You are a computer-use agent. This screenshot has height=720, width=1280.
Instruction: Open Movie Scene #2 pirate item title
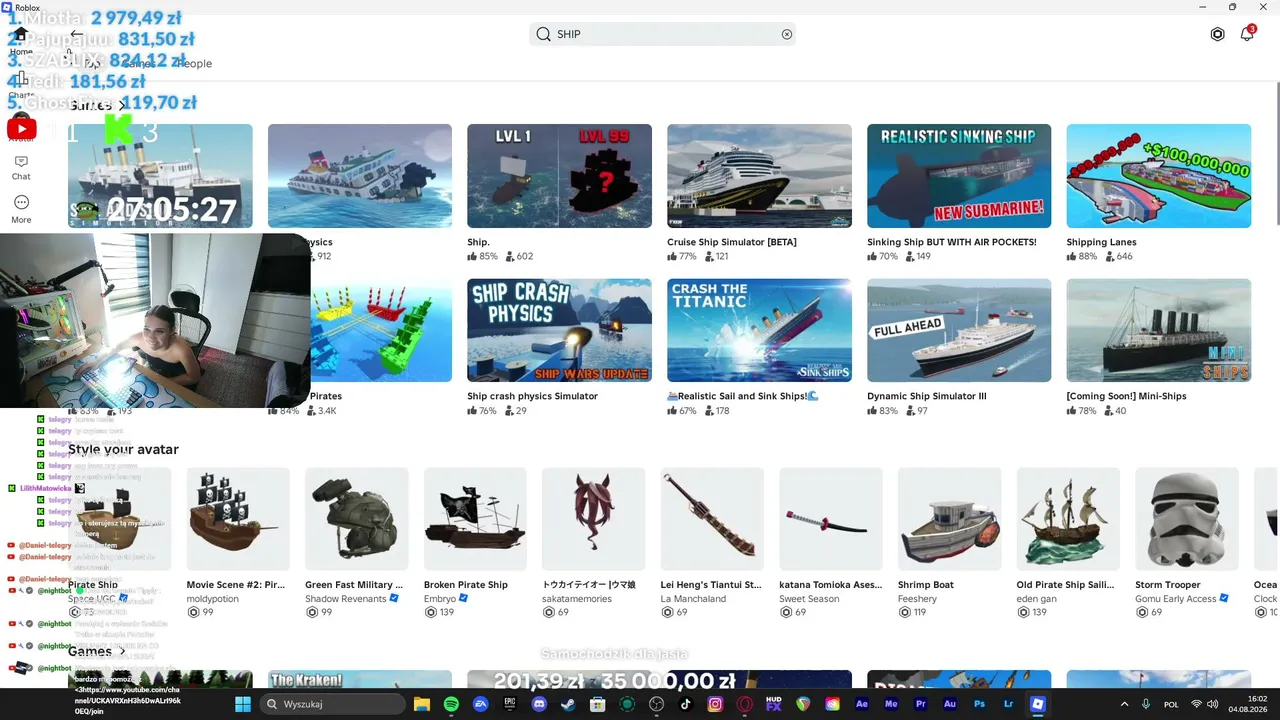pyautogui.click(x=236, y=585)
